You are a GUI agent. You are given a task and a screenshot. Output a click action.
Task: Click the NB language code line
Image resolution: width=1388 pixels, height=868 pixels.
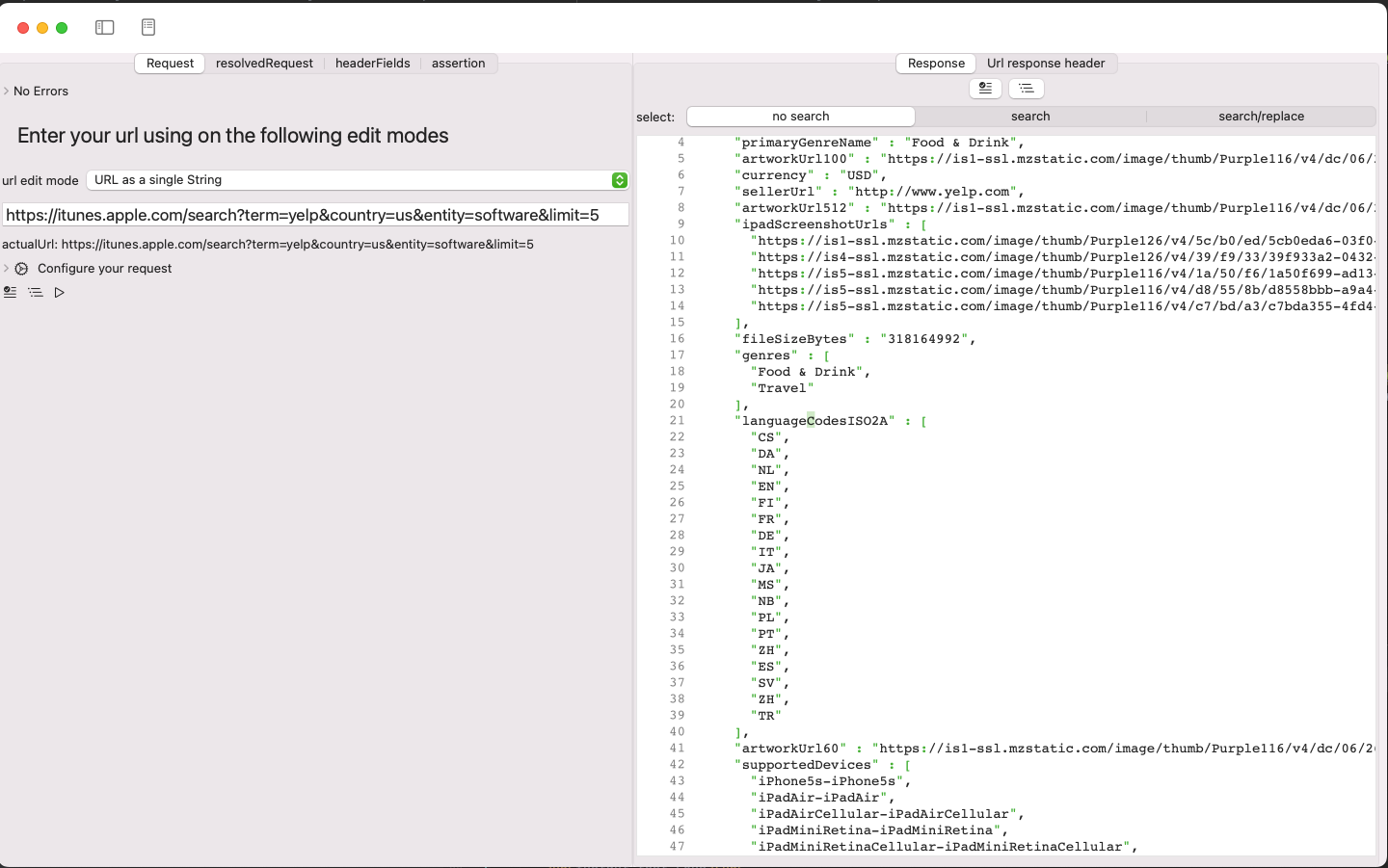click(770, 601)
